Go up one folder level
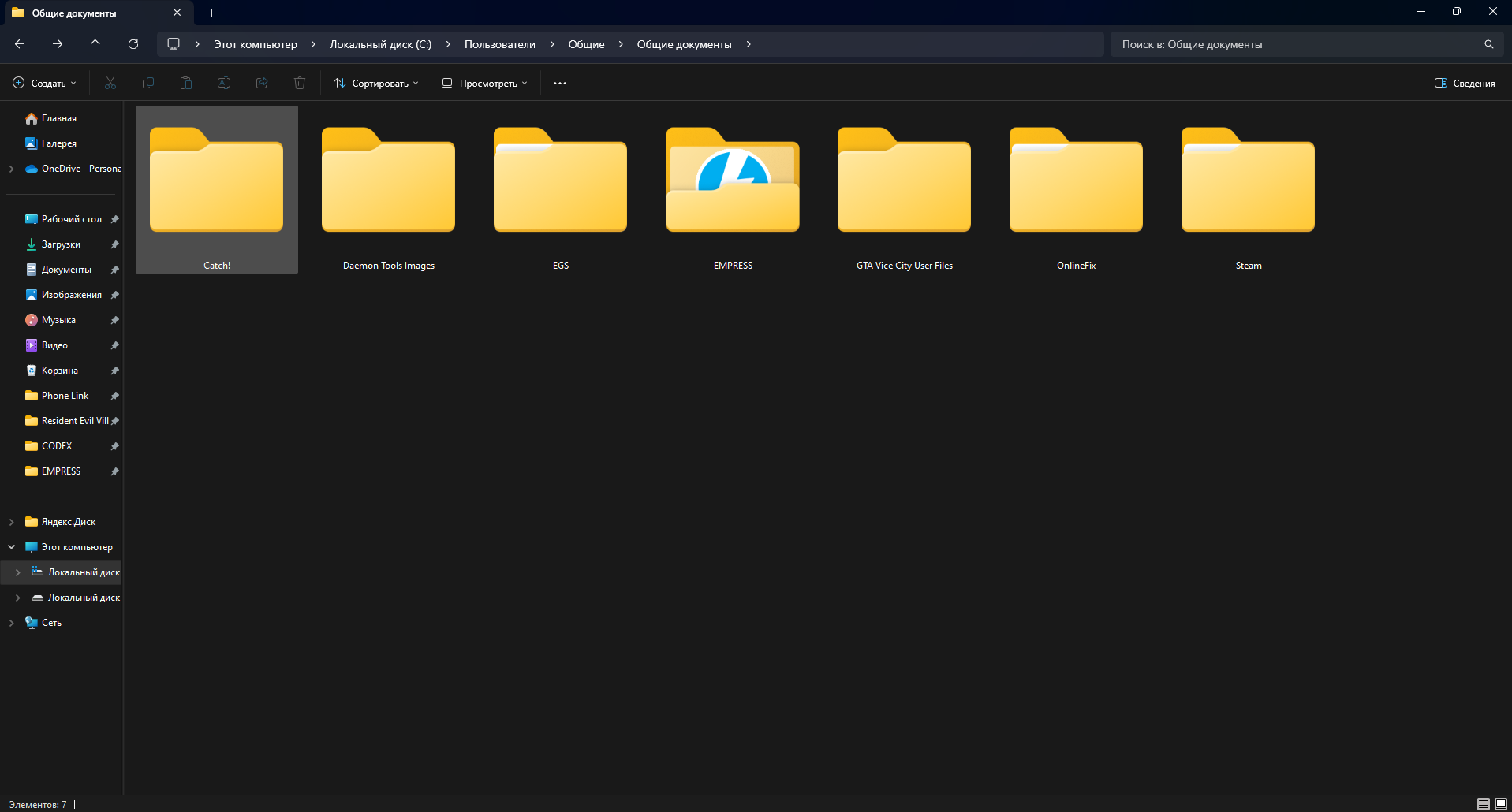 95,44
